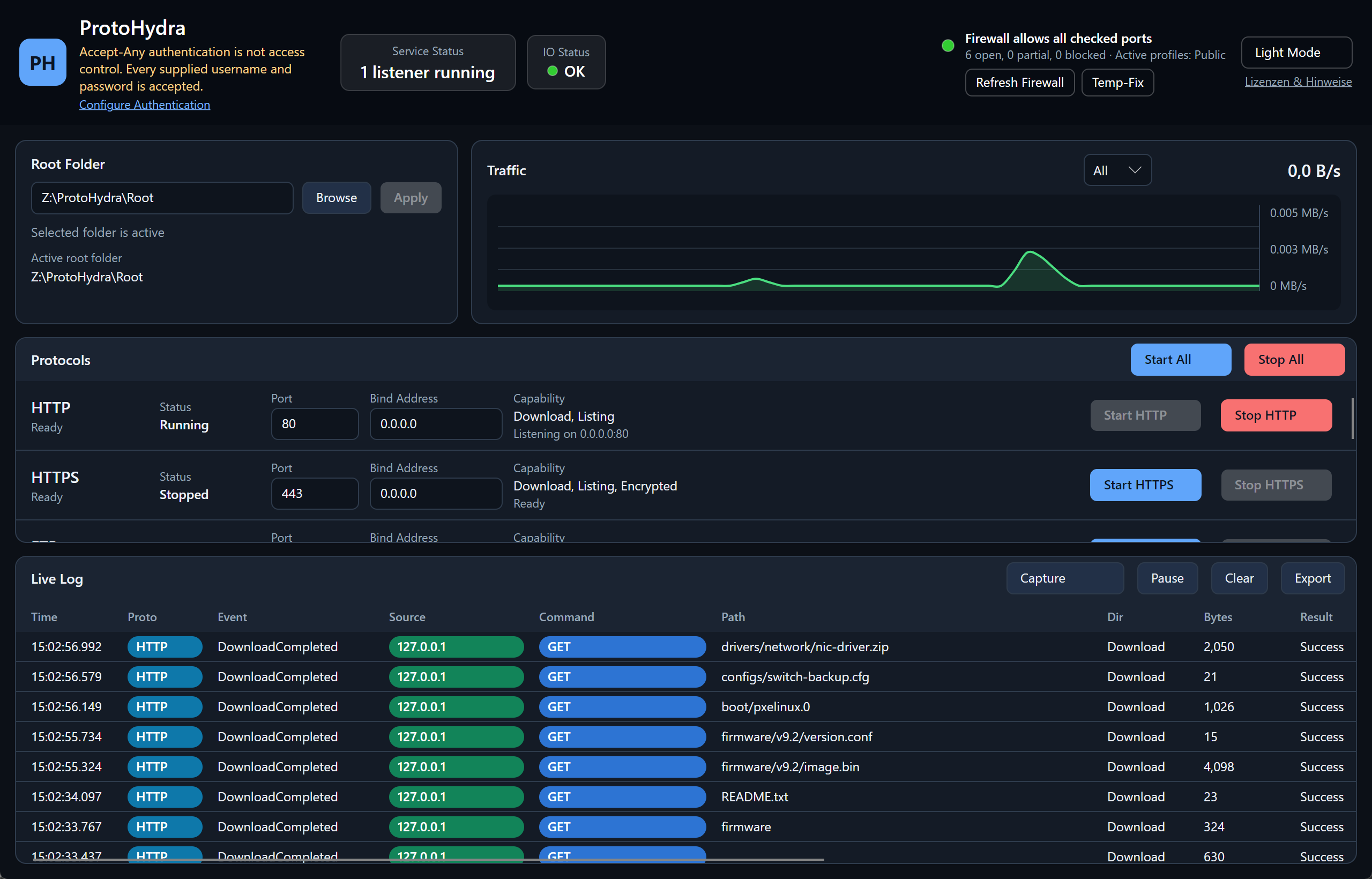Viewport: 1372px width, 879px height.
Task: Expand the traffic dropdown chevron arrow
Action: (x=1135, y=170)
